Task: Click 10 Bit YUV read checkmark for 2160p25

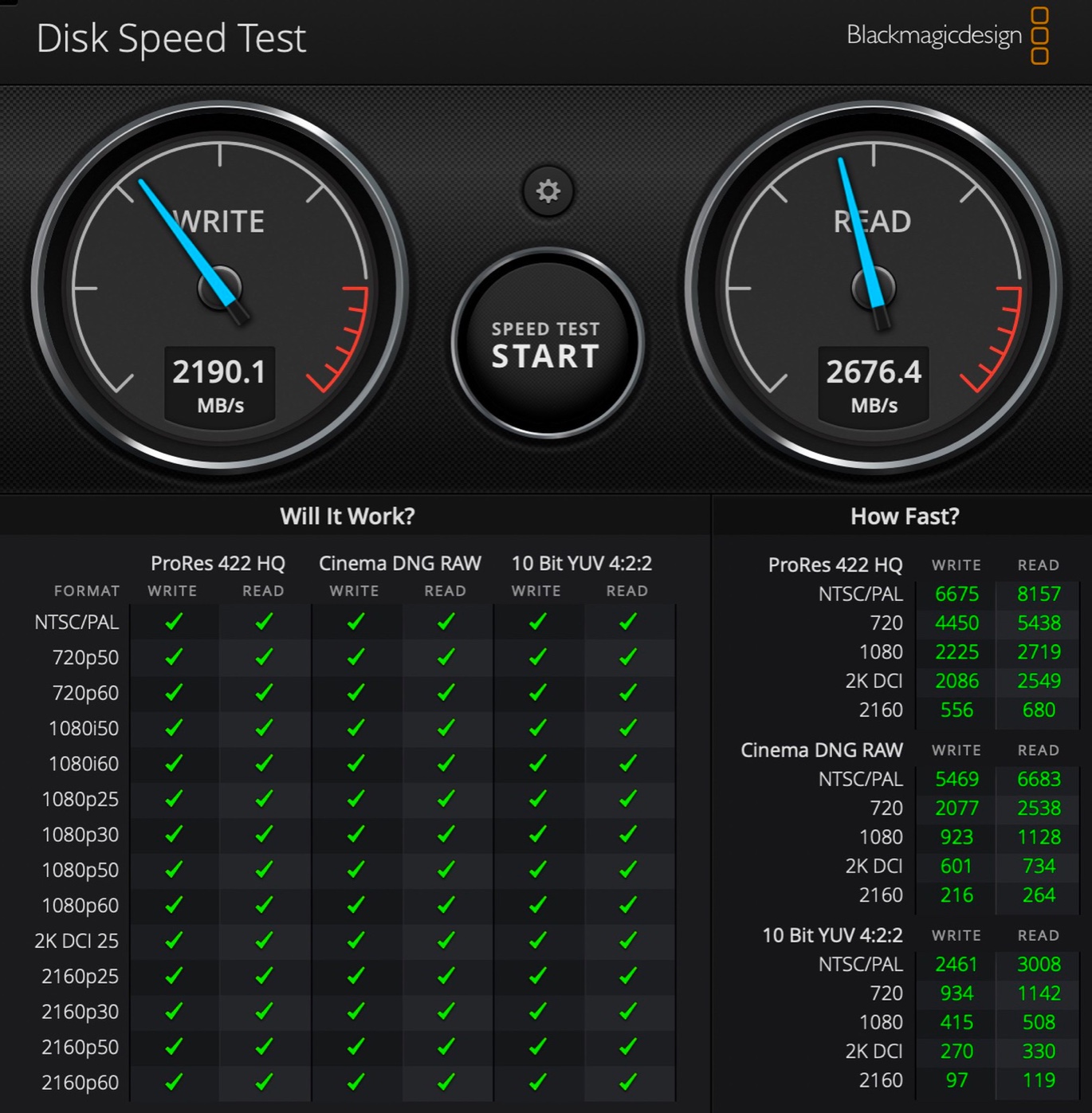Action: [628, 976]
